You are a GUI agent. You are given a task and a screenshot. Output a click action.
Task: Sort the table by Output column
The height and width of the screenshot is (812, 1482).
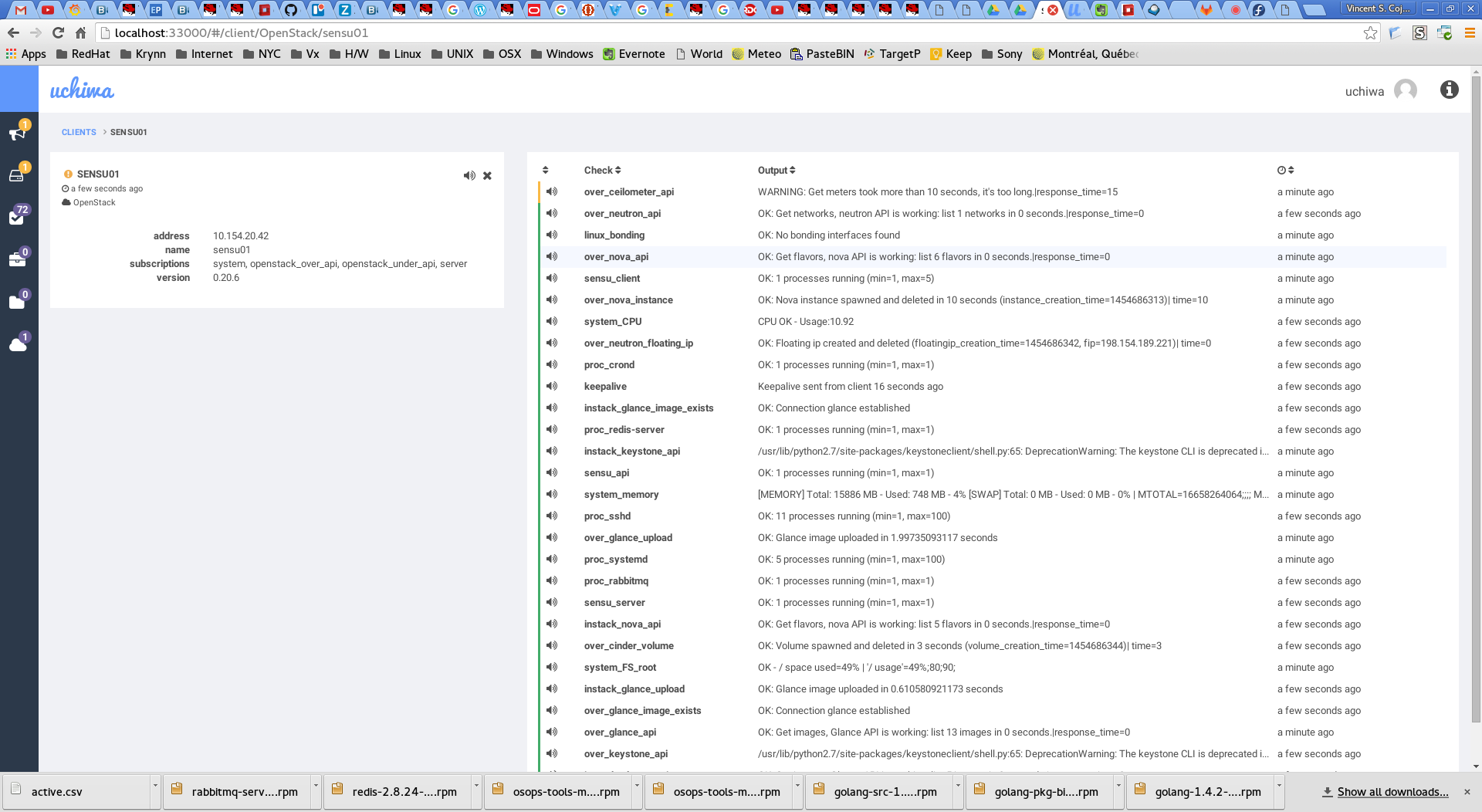click(776, 171)
